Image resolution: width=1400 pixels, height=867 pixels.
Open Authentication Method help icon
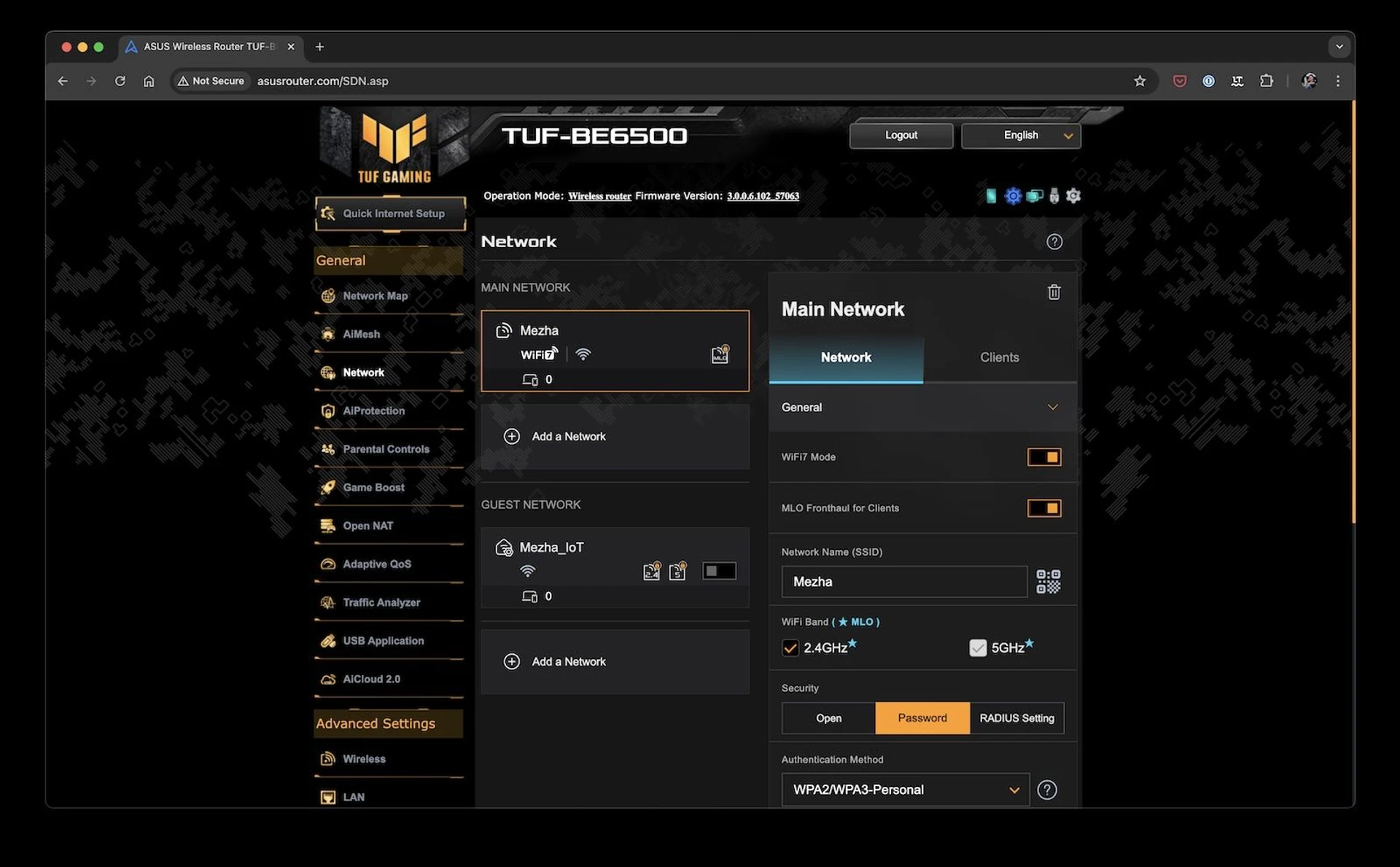1046,790
